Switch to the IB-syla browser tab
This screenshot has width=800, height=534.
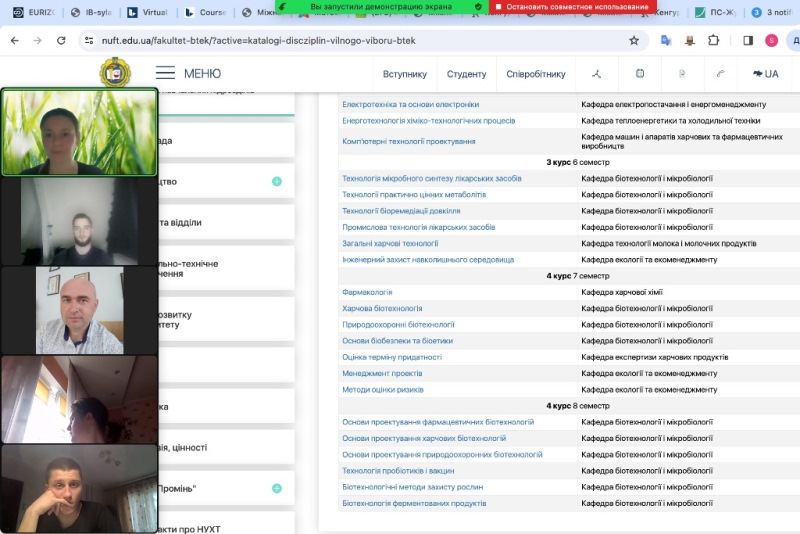point(94,12)
